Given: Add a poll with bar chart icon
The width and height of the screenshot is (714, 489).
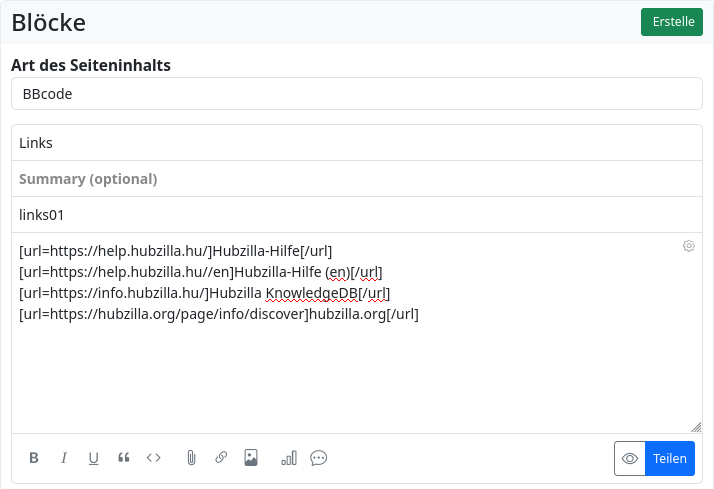Looking at the screenshot, I should (289, 458).
